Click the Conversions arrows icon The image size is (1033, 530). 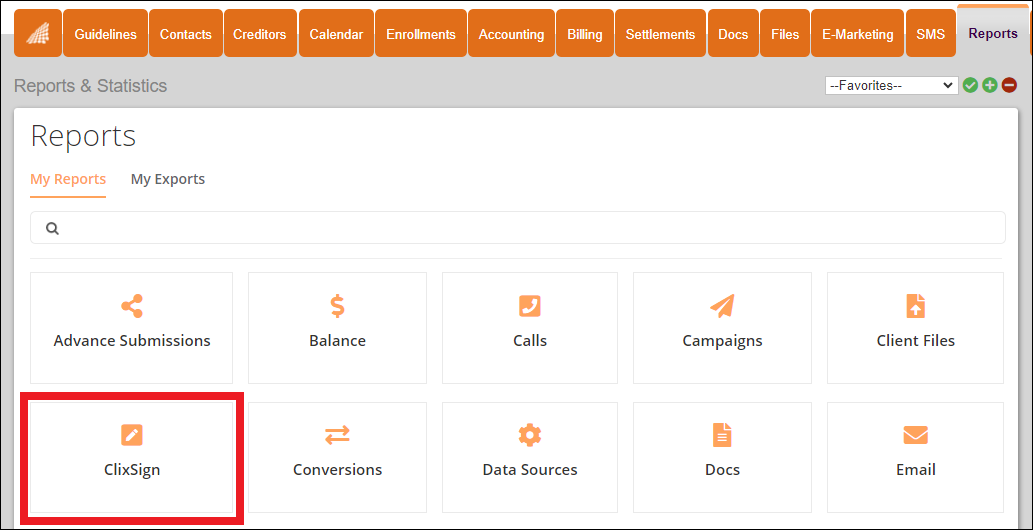[337, 435]
